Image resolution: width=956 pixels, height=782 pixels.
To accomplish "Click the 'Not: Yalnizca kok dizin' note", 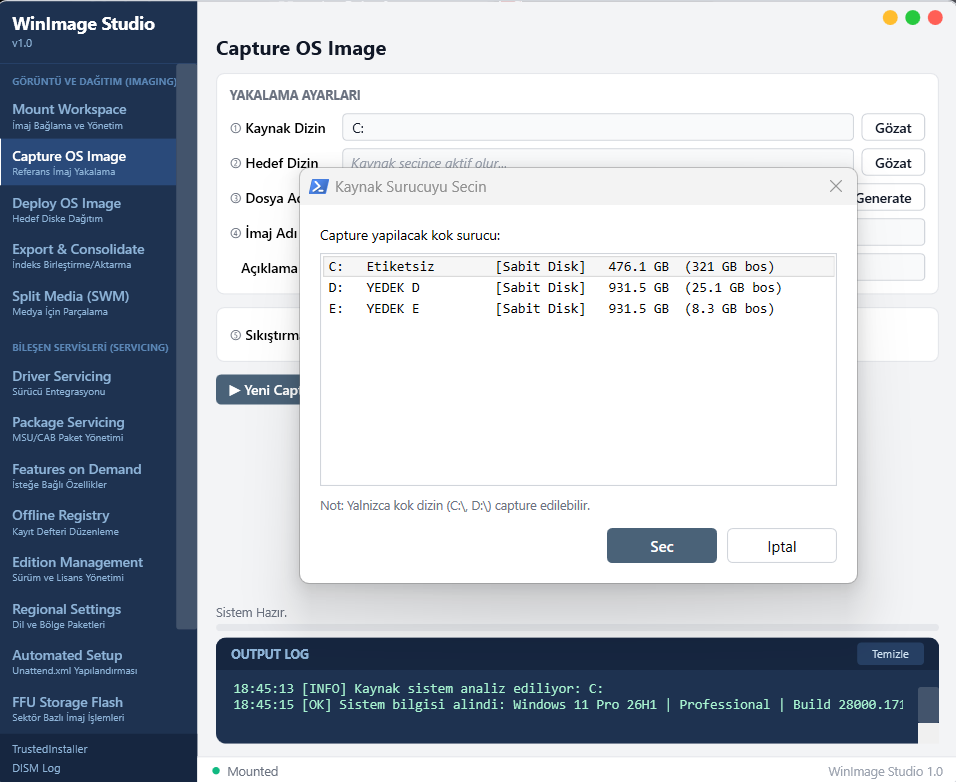I will [455, 505].
